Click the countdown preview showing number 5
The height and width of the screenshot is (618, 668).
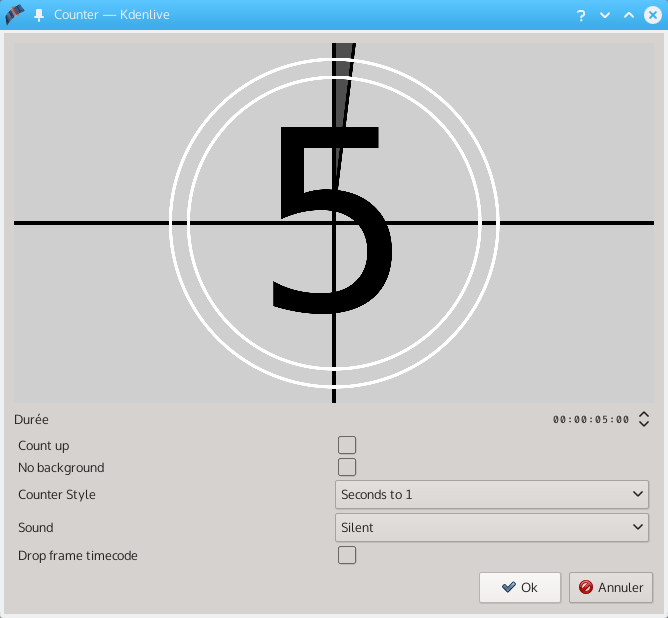point(333,222)
